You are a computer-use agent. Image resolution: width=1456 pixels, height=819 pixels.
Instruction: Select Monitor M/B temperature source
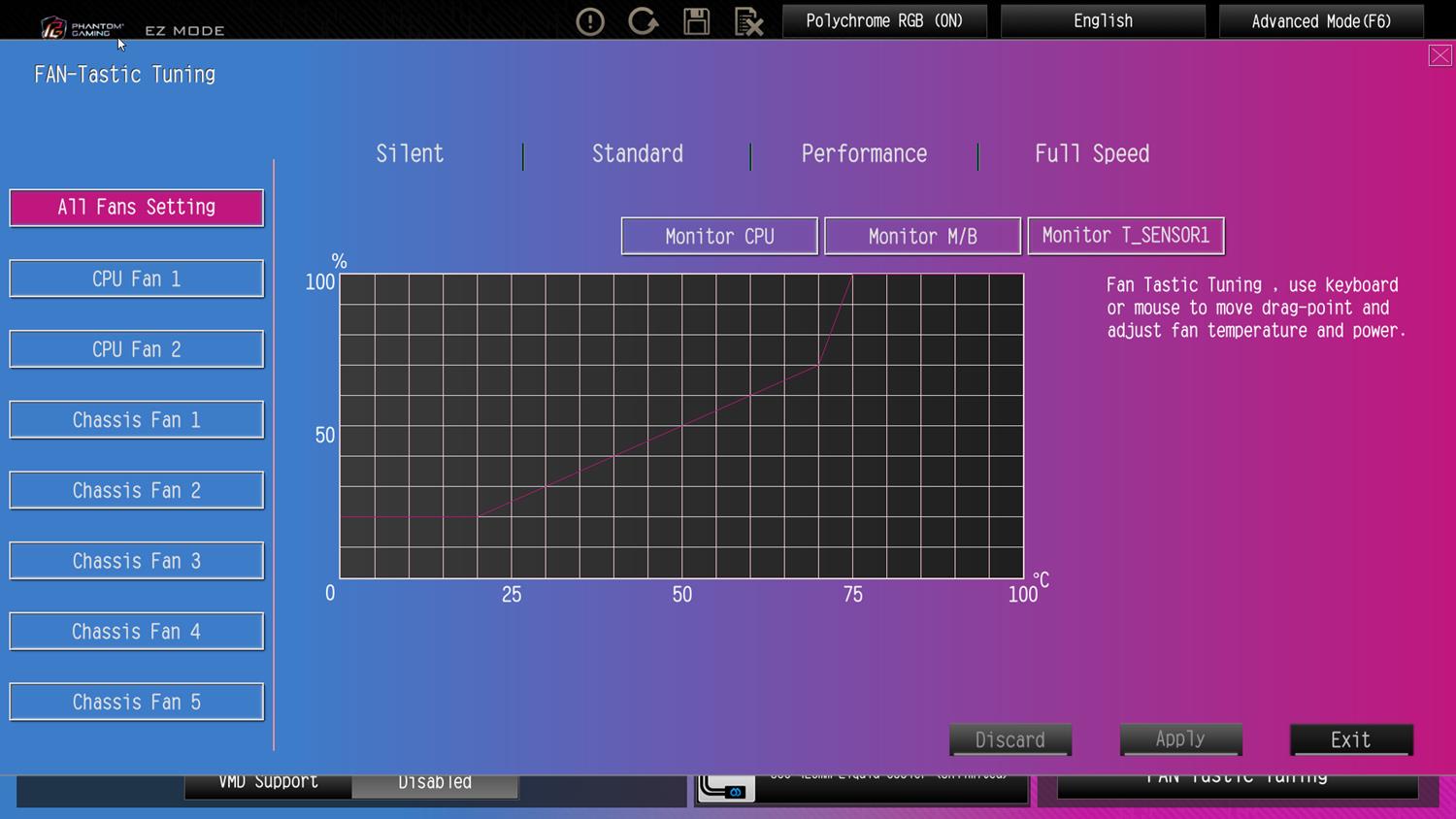[922, 237]
